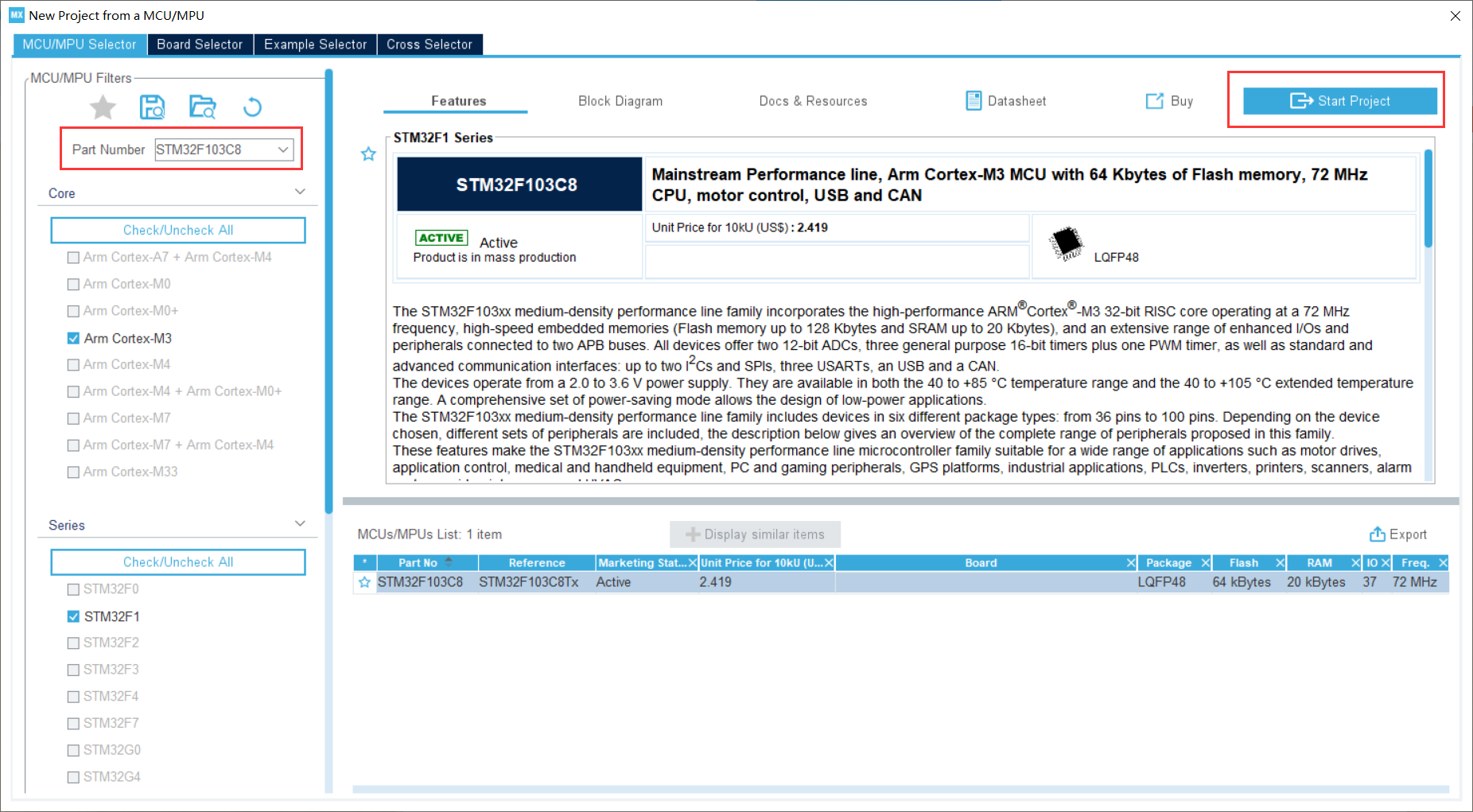
Task: Toggle Arm Cortex-M7 + Cortex-M4 checkbox
Action: pos(73,445)
